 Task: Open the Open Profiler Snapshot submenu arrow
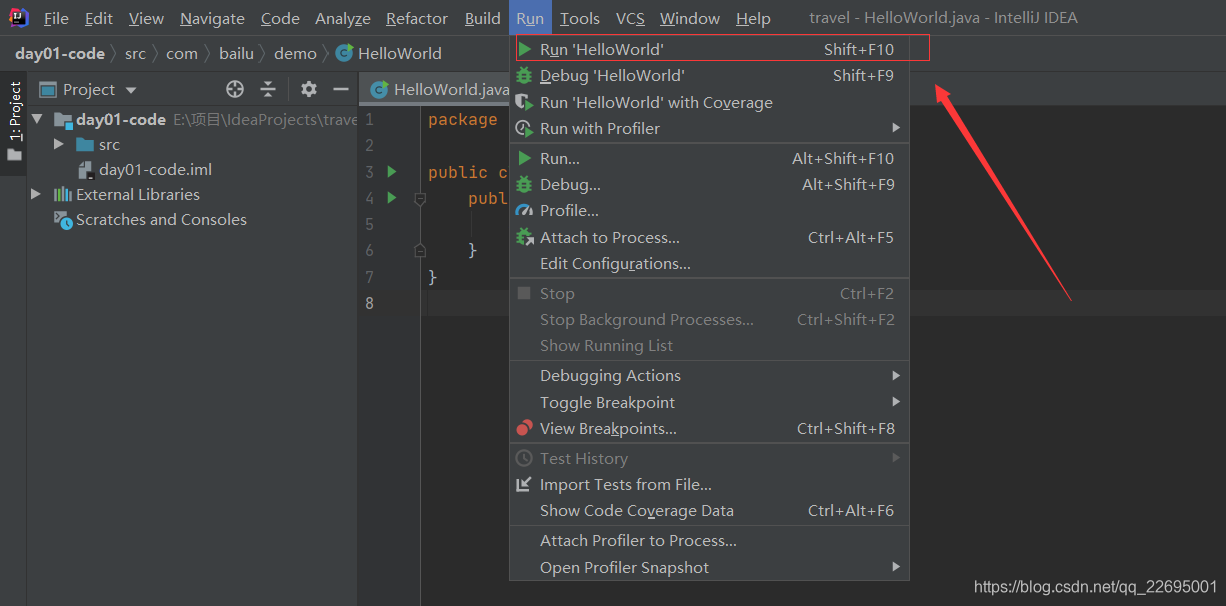click(896, 567)
